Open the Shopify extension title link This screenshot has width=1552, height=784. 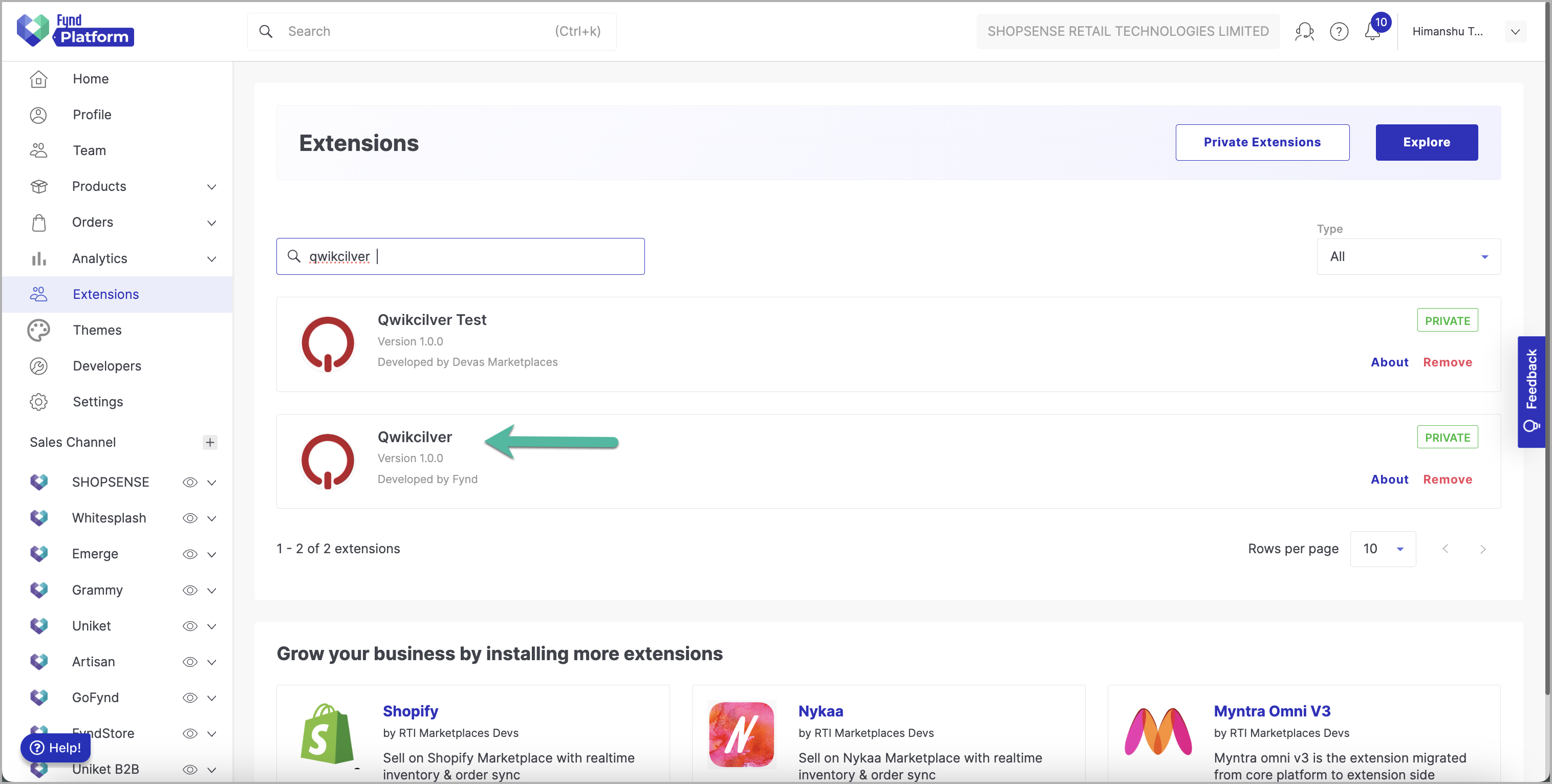(411, 711)
